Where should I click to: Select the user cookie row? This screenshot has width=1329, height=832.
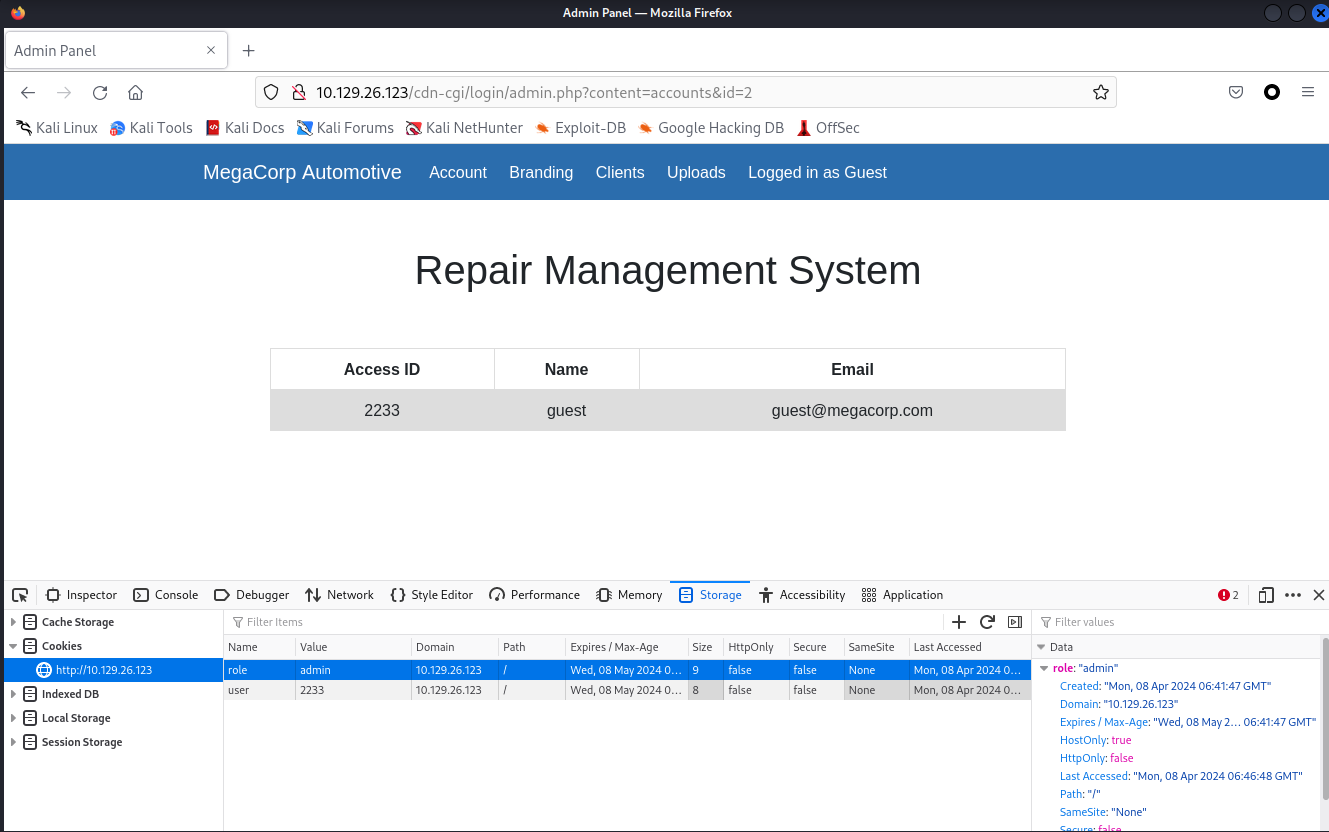627,690
